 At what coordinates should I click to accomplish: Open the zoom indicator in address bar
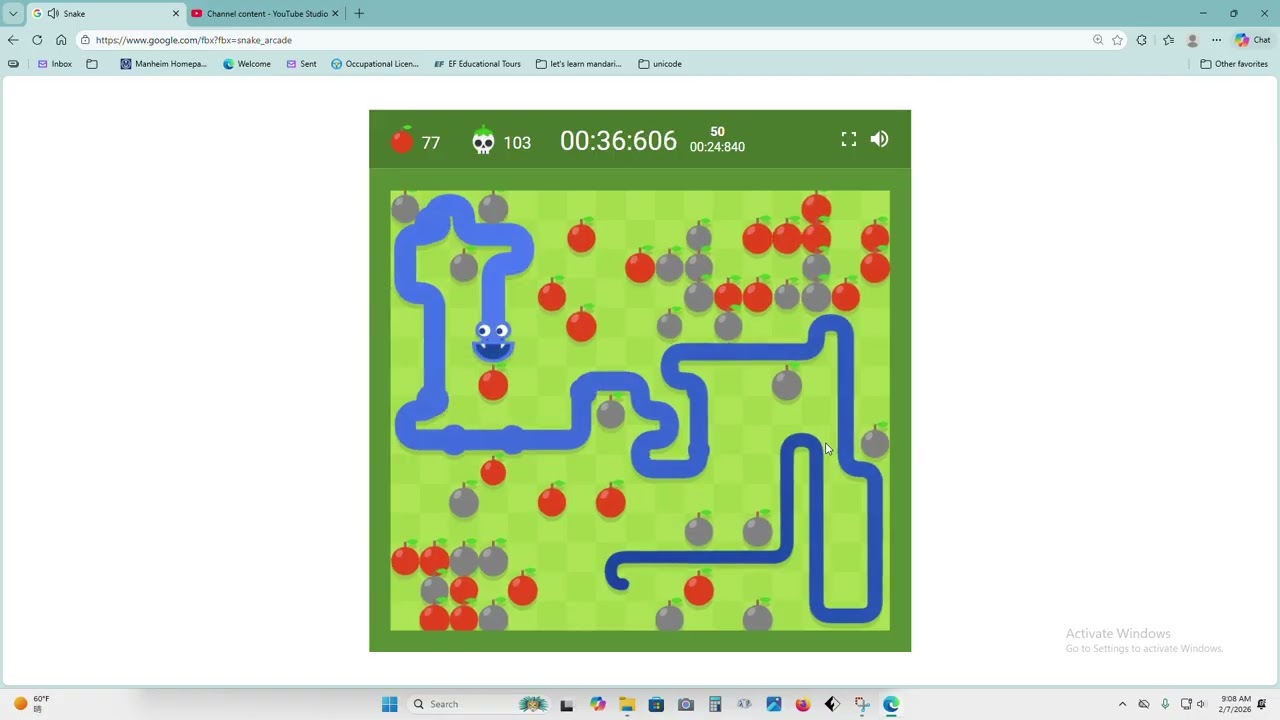[x=1098, y=40]
